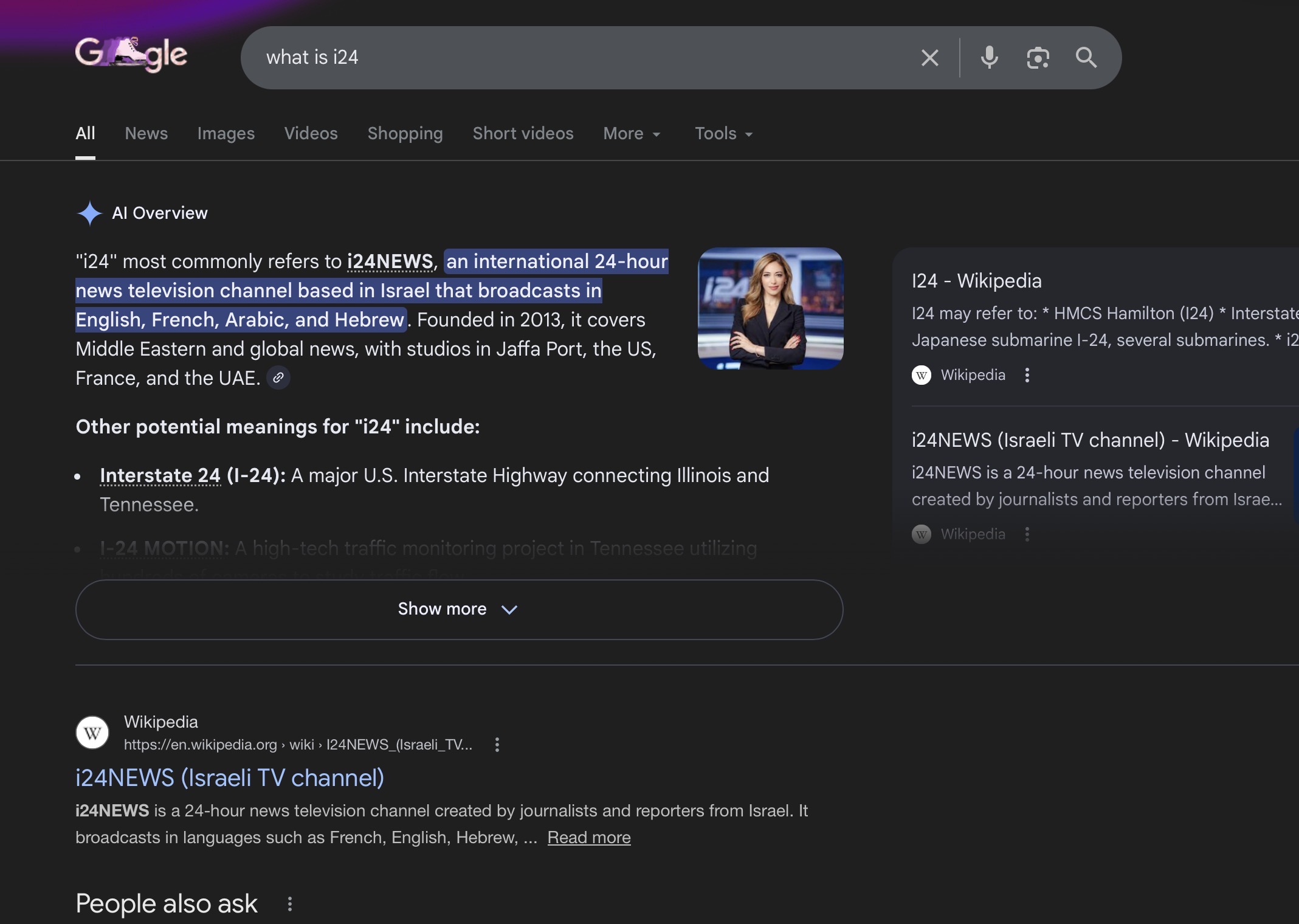Viewport: 1299px width, 924px height.
Task: Click the i24NEWS anchor thumbnail image
Action: pos(770,308)
